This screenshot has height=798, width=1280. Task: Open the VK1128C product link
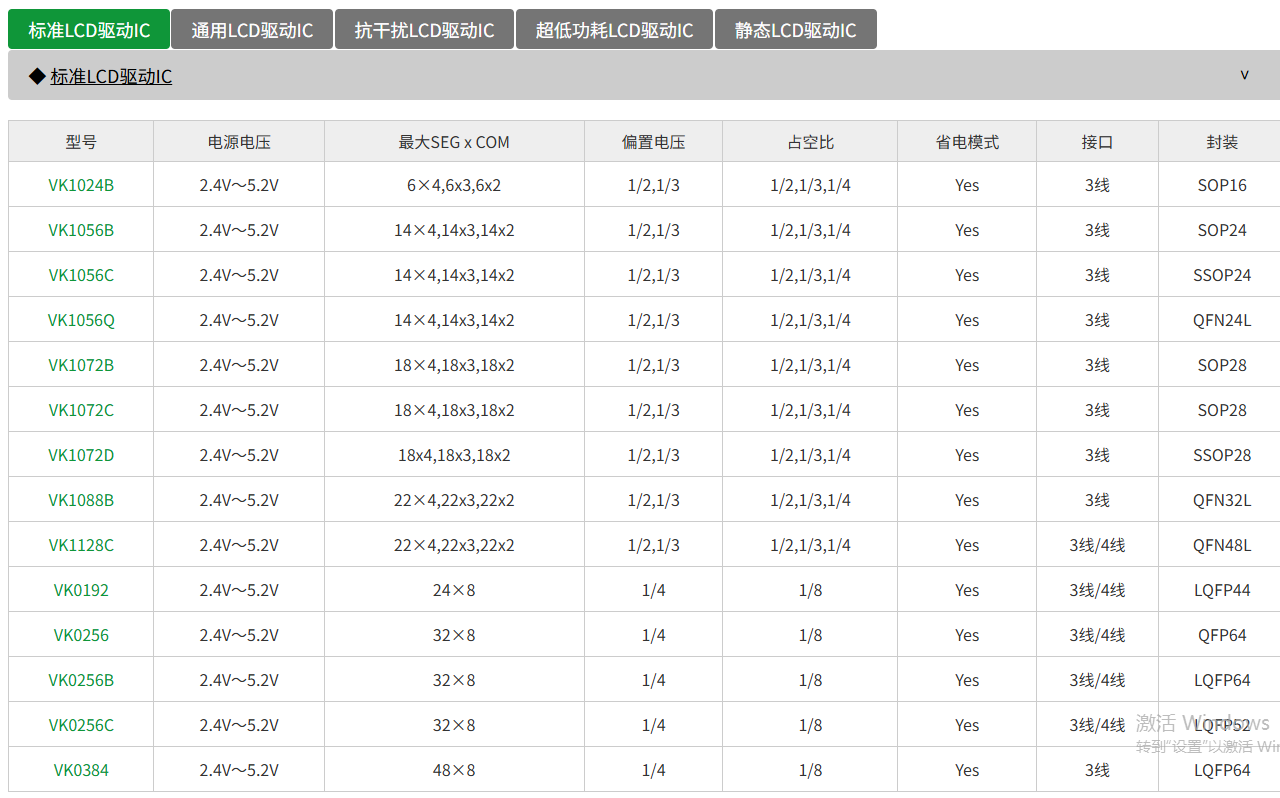81,545
